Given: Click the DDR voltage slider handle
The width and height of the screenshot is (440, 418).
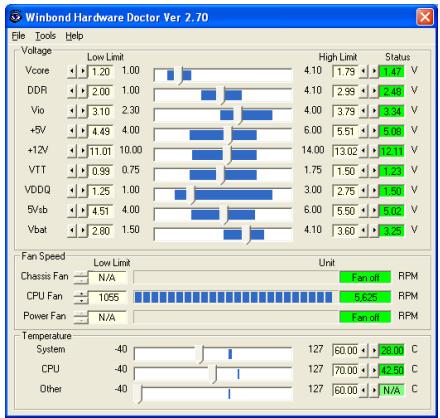Looking at the screenshot, I should coord(221,95).
